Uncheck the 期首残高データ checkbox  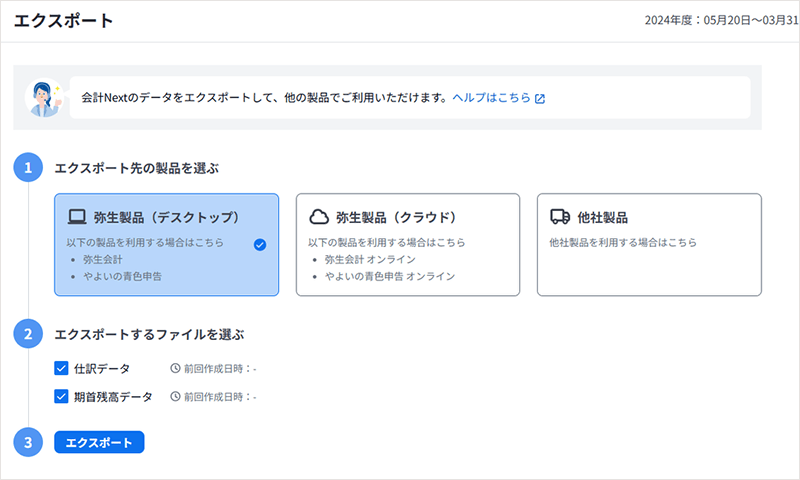(x=61, y=396)
